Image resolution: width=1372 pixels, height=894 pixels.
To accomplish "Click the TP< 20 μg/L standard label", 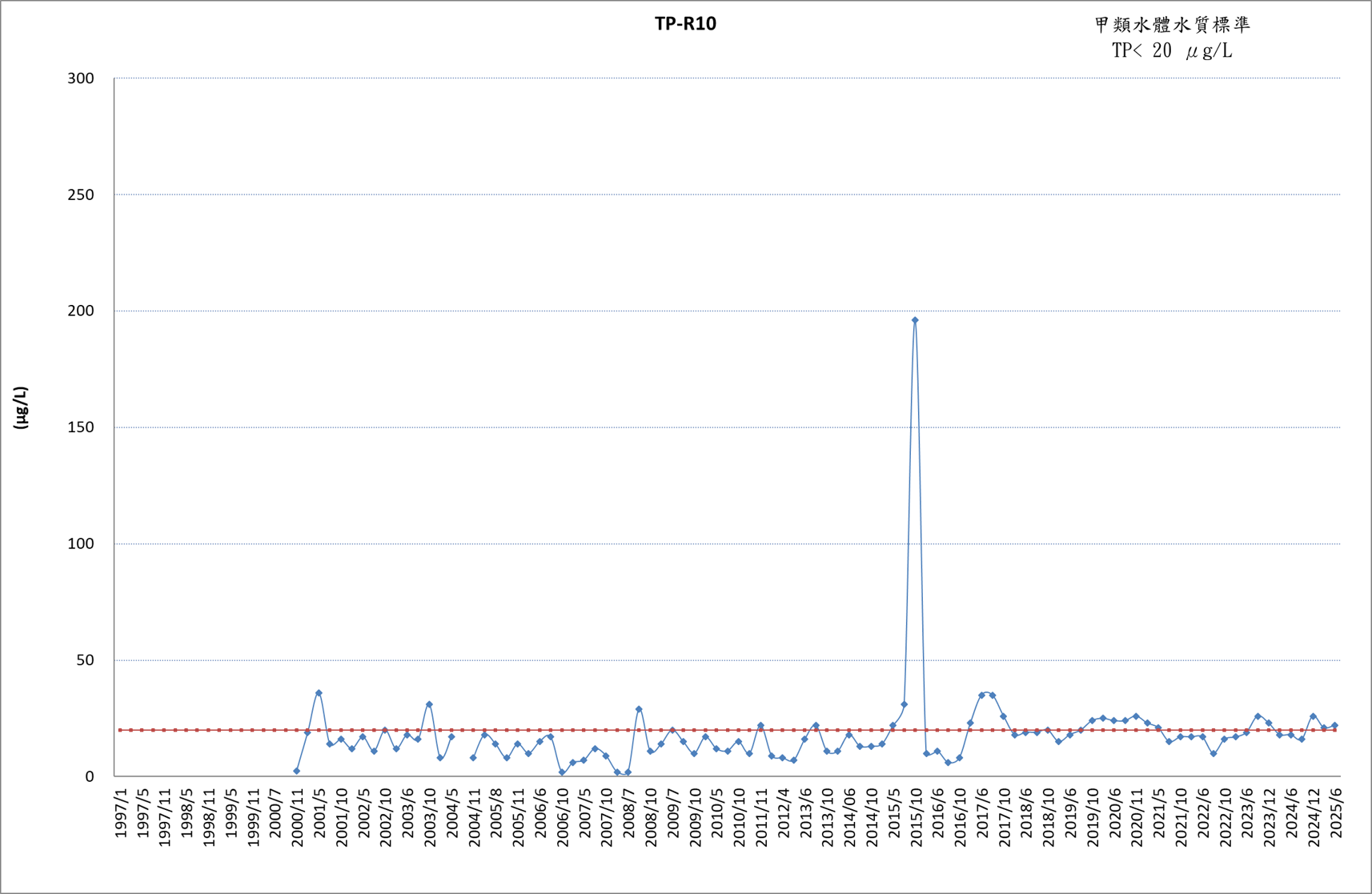I will [x=1172, y=51].
